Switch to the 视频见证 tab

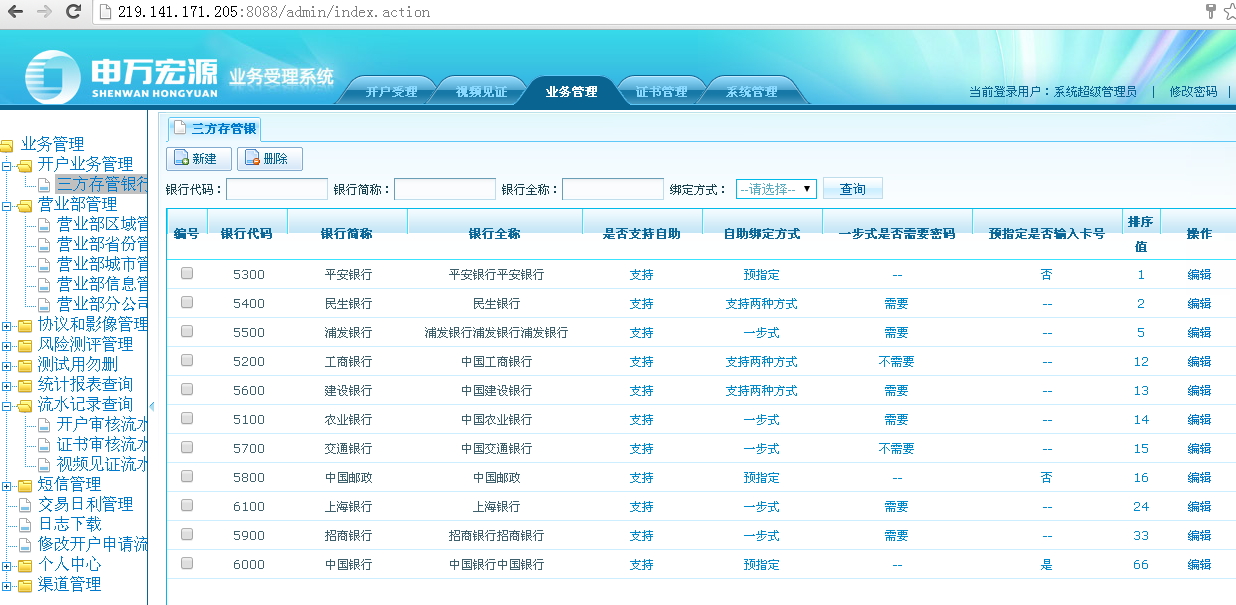point(481,91)
